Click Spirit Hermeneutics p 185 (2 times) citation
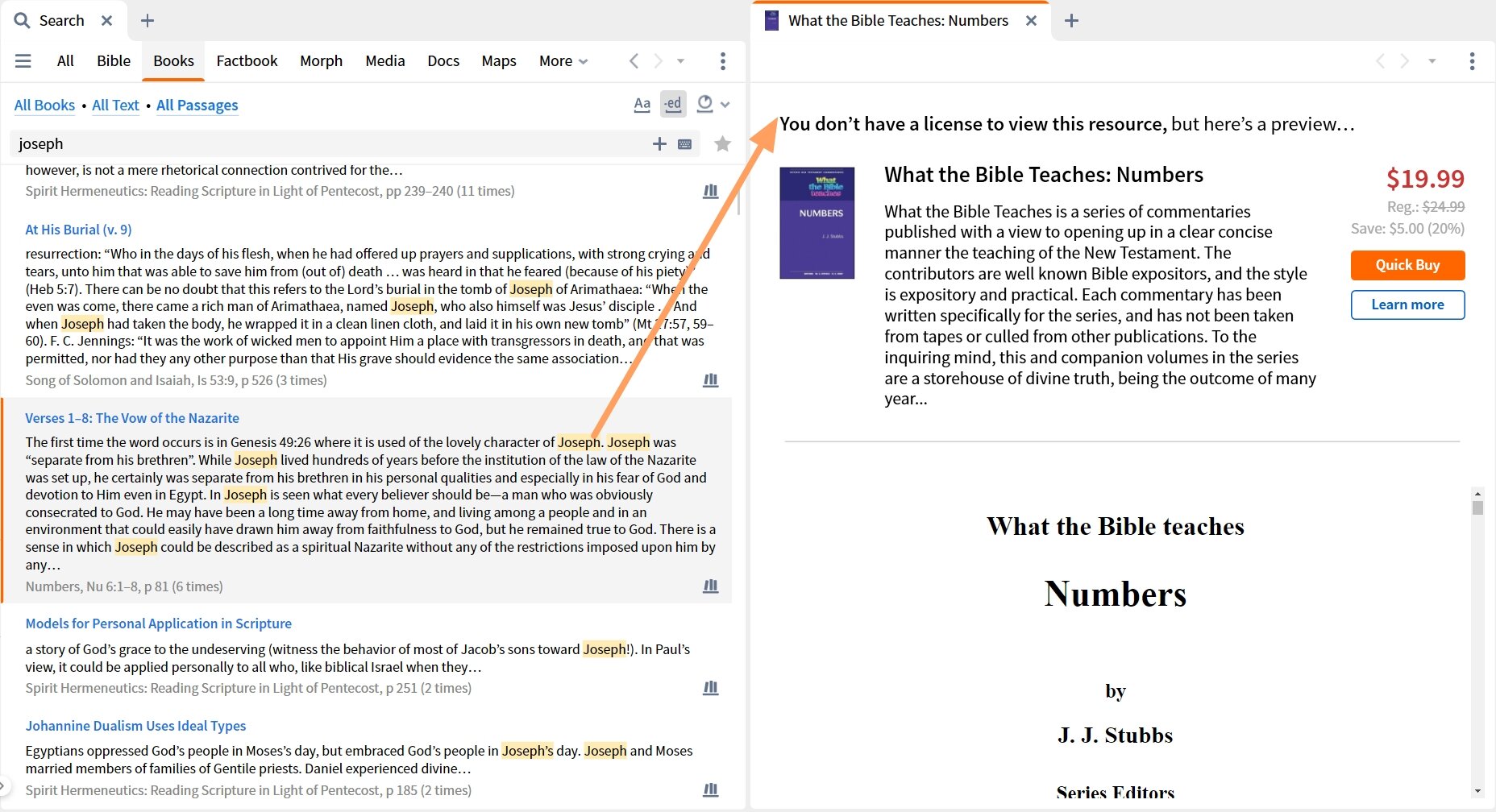This screenshot has height=812, width=1496. 248,790
